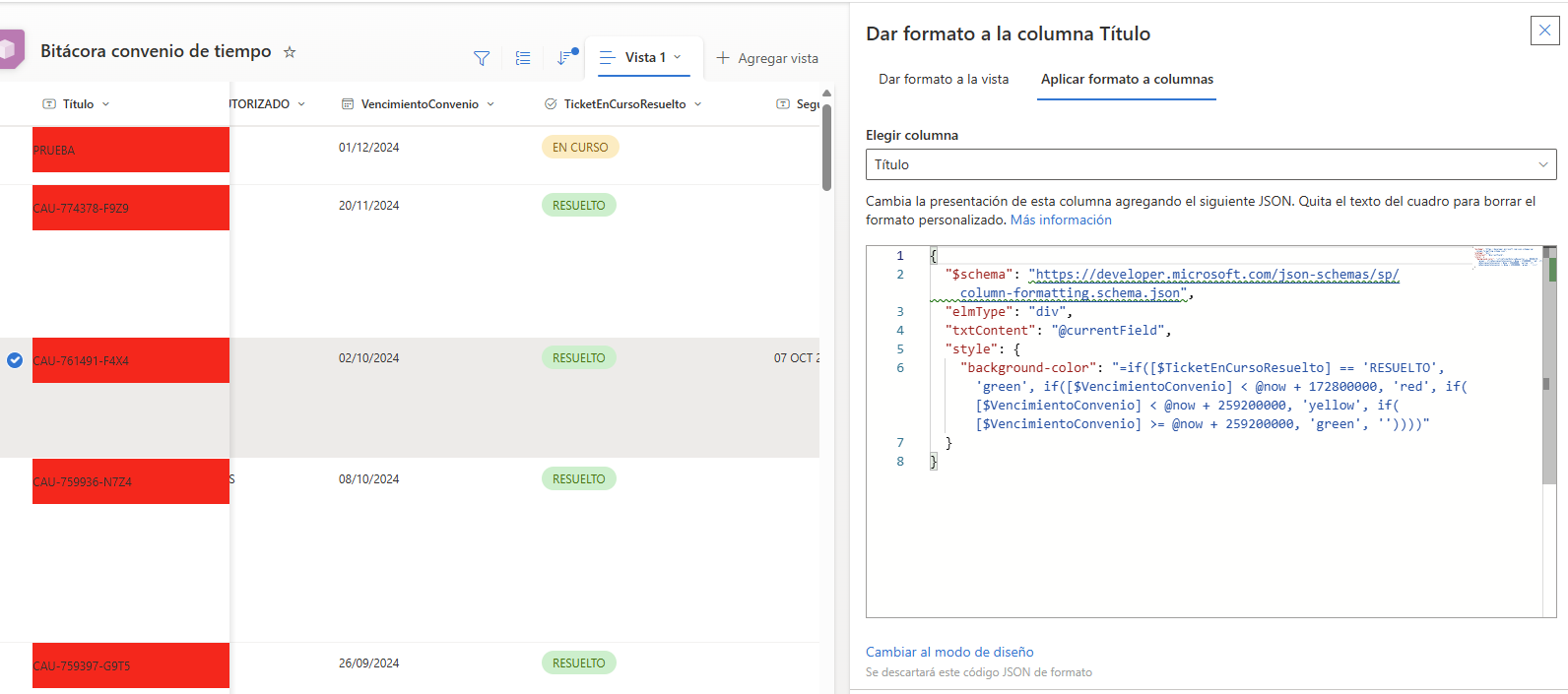
Task: Click the Agregar vista button
Action: click(x=767, y=58)
